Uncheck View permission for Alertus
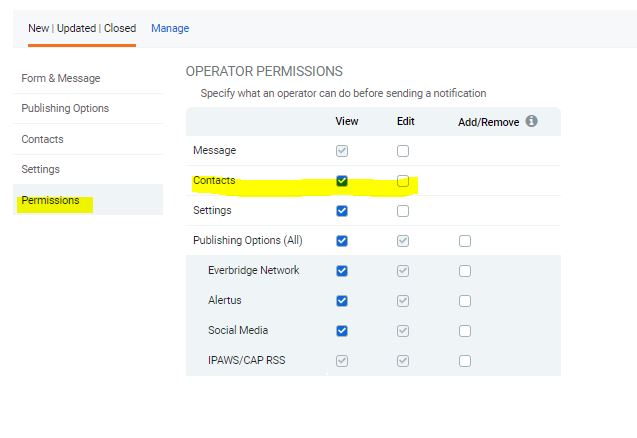The height and width of the screenshot is (438, 637). pos(342,301)
